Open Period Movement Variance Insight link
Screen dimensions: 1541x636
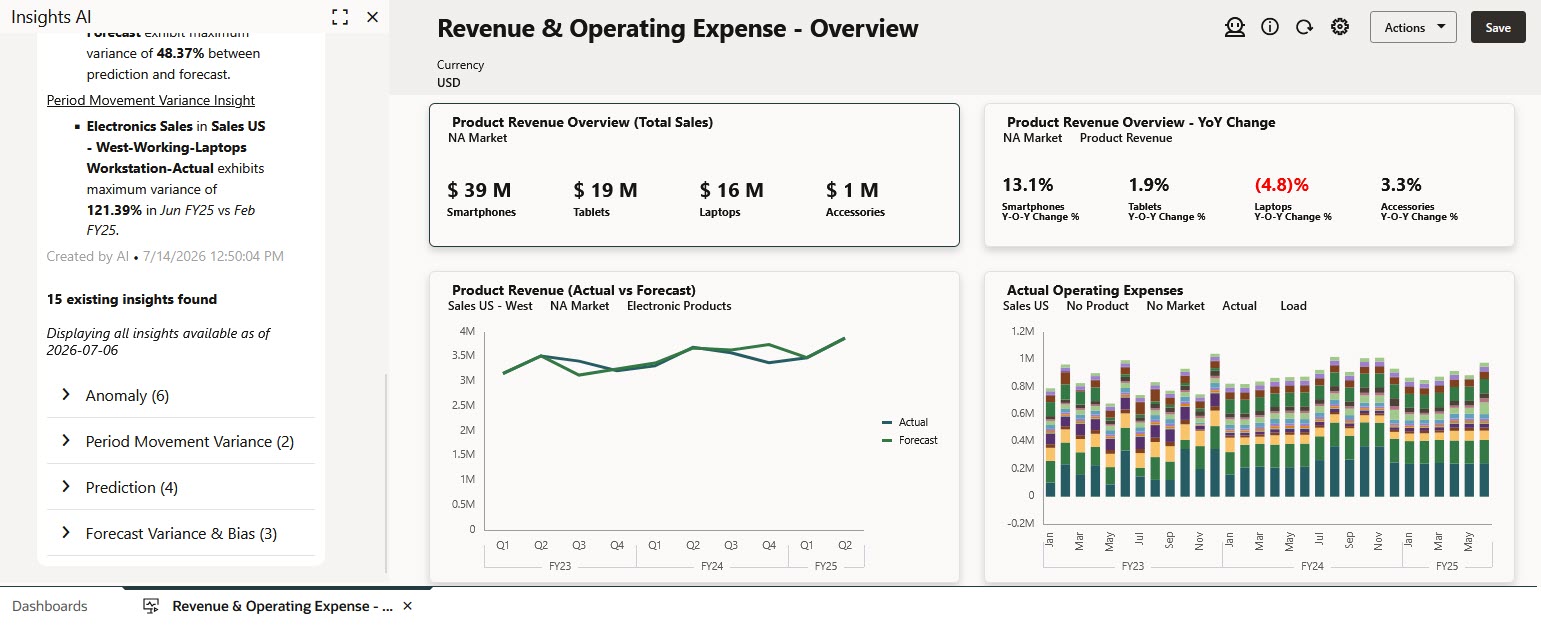pos(151,100)
